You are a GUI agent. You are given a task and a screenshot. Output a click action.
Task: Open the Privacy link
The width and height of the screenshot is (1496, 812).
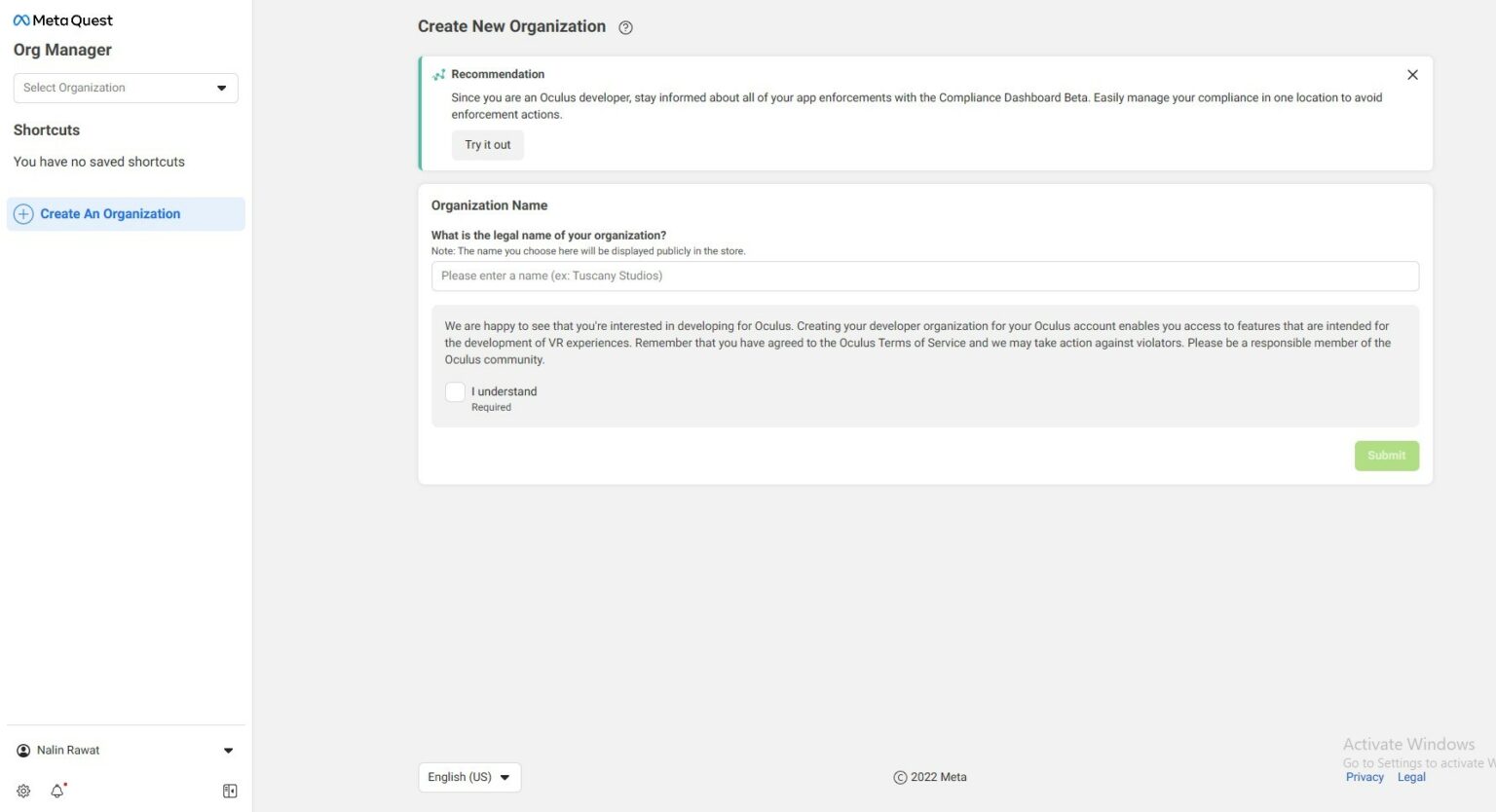click(x=1365, y=777)
